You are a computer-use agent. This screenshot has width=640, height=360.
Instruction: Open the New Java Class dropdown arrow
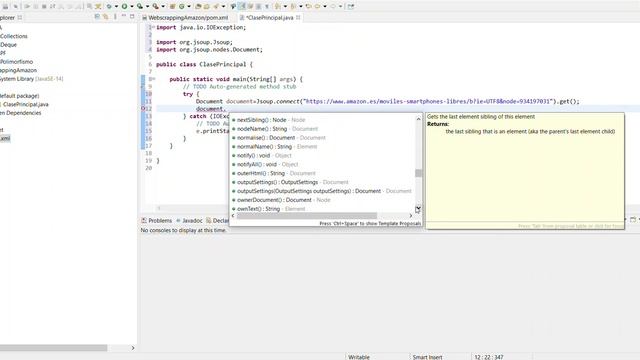click(189, 7)
